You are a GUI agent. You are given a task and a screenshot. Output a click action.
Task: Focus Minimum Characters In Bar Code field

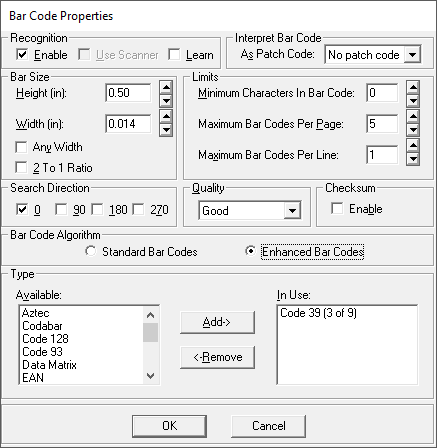point(382,93)
